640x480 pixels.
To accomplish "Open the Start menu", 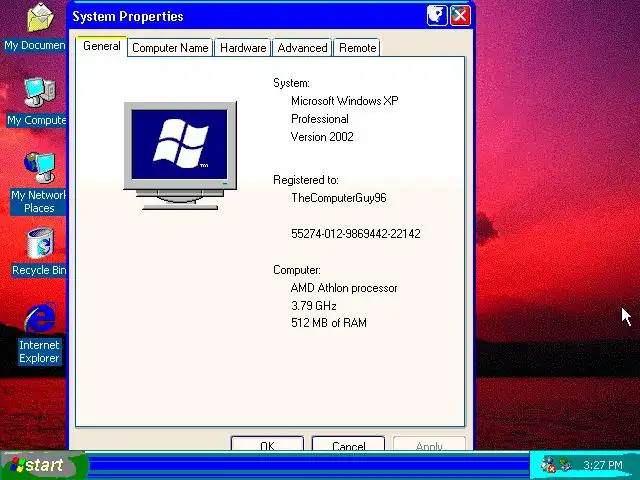I will [x=43, y=465].
